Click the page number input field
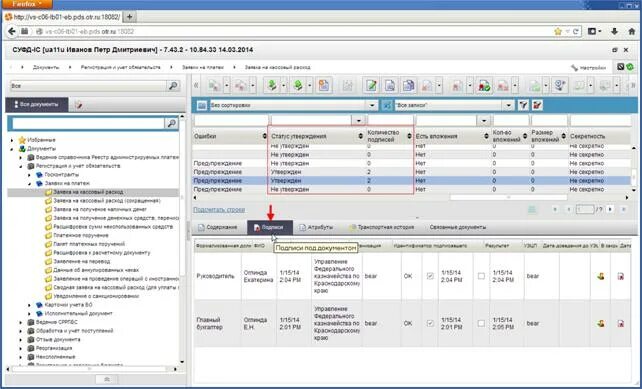 point(585,209)
